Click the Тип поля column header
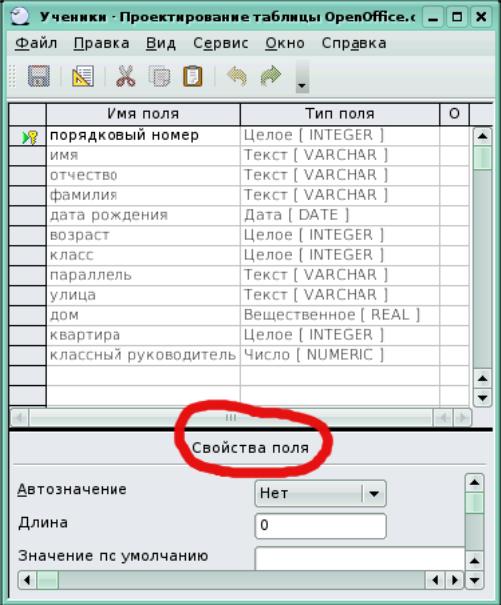501x605 pixels. pos(340,114)
